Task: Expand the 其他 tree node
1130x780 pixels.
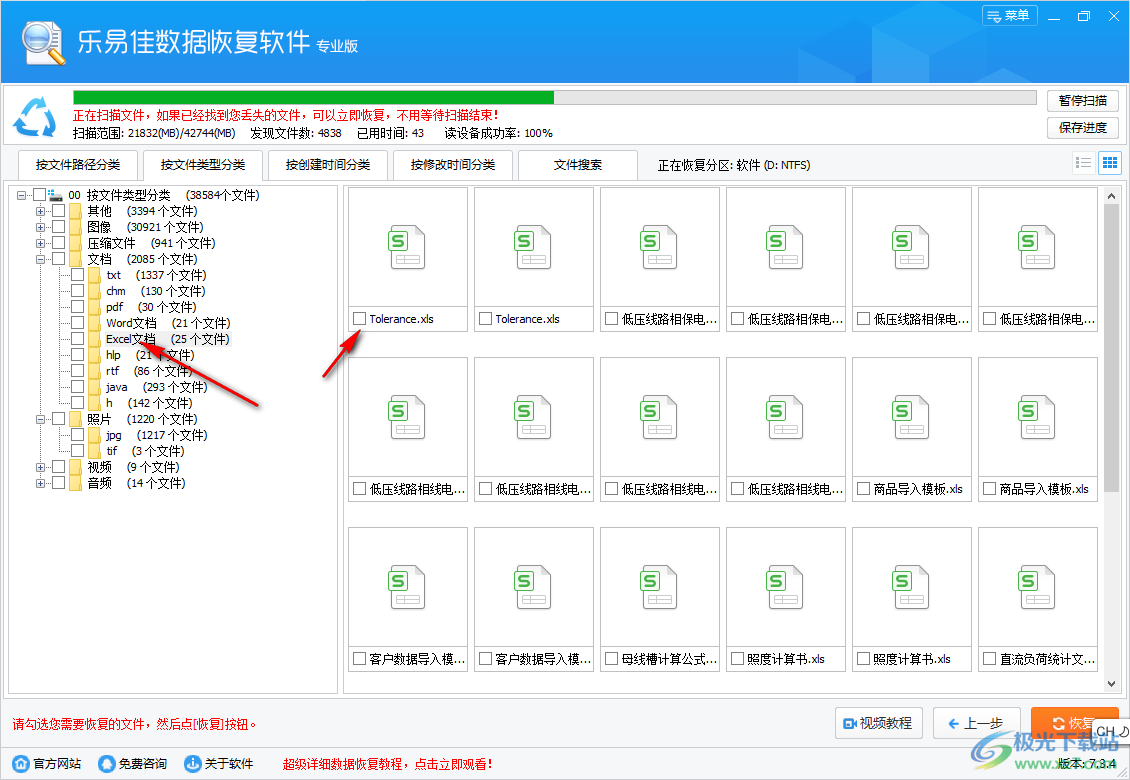Action: point(40,211)
